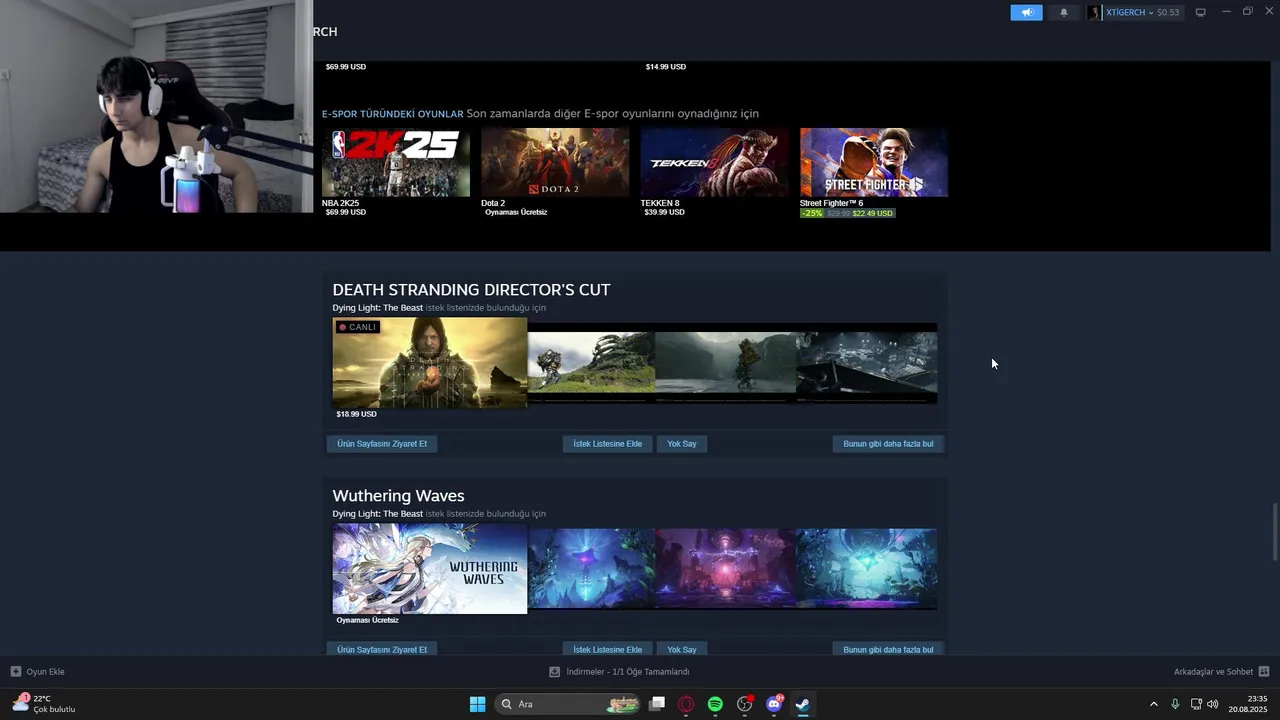Expand the XTIGERCH account dropdown
Image resolution: width=1280 pixels, height=720 pixels.
pyautogui.click(x=1129, y=12)
